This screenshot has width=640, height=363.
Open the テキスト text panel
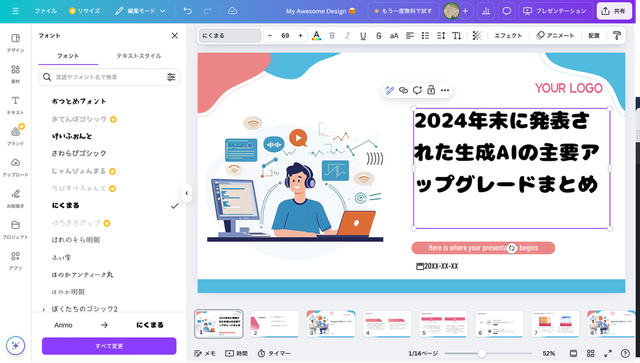[16, 105]
